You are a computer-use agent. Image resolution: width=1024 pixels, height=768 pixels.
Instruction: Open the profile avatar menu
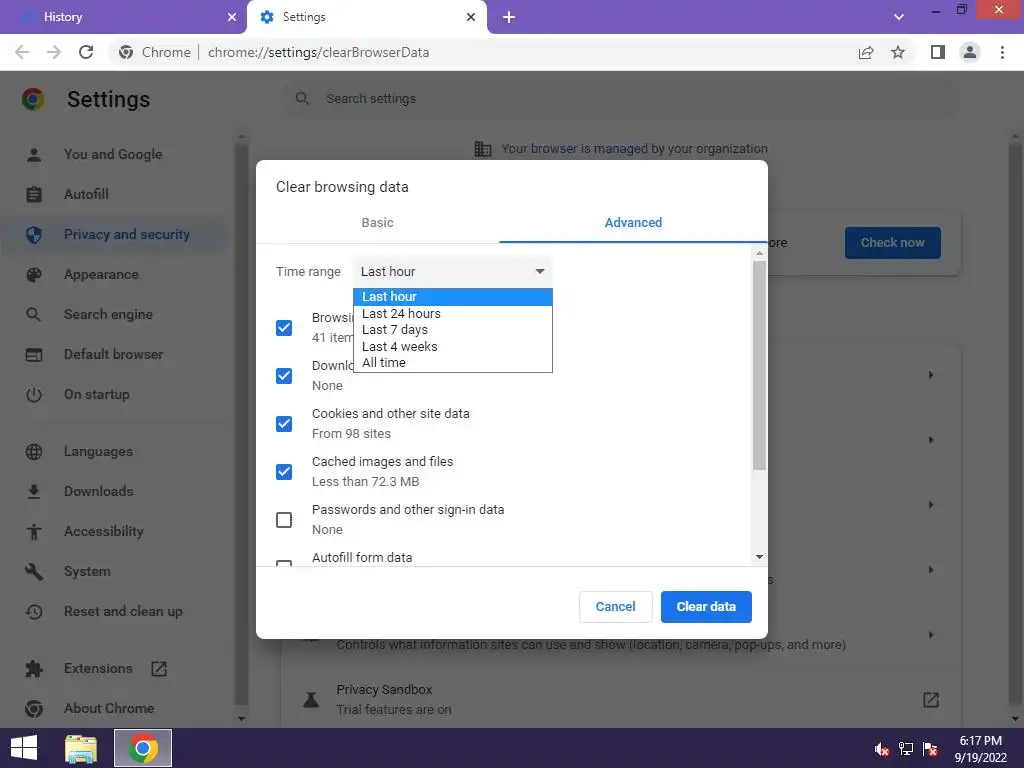coord(970,52)
